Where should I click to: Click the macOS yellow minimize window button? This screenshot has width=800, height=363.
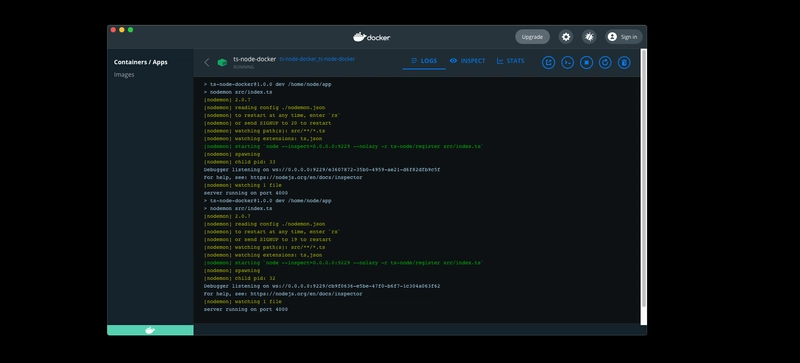122,30
